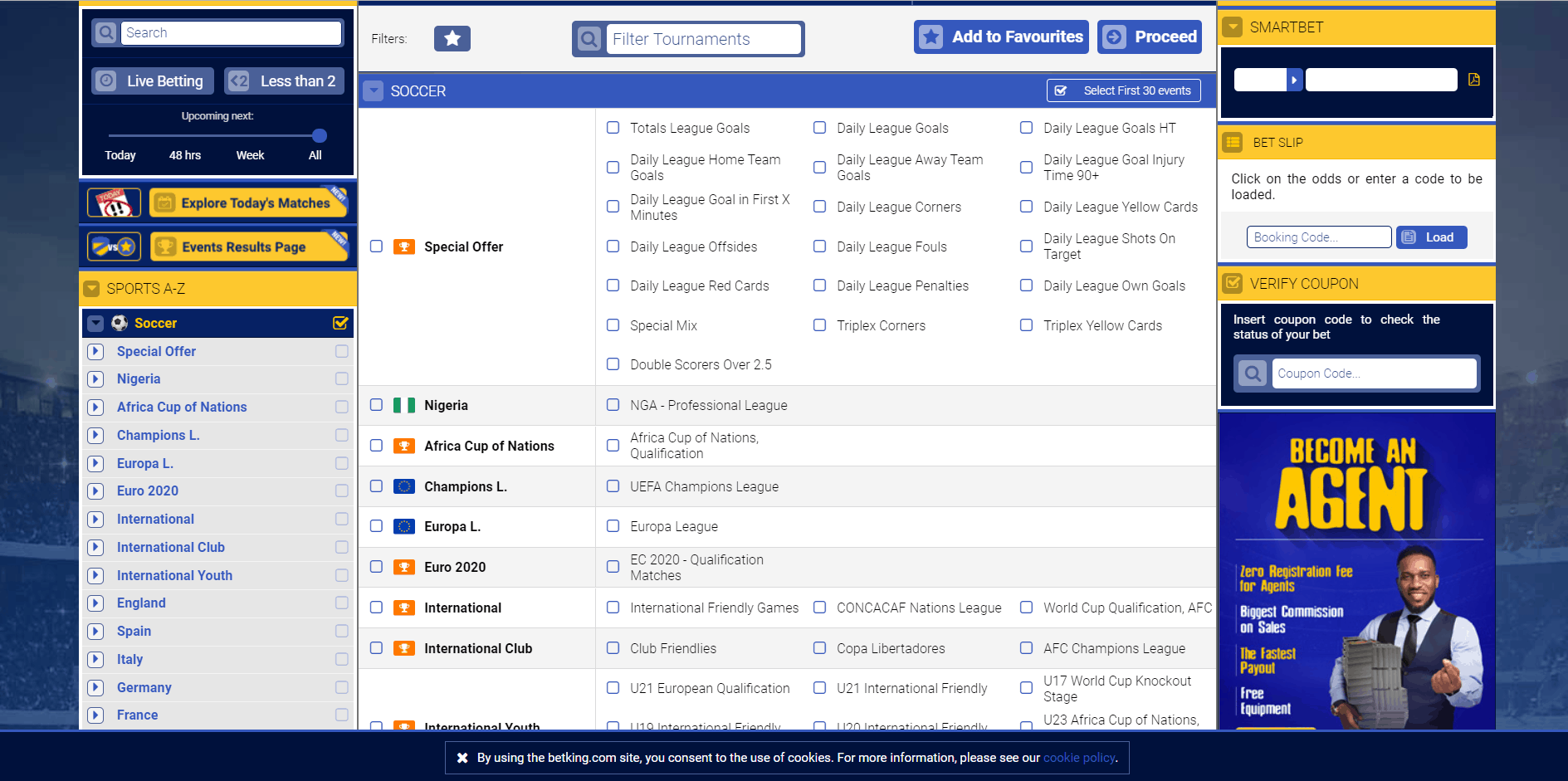Collapse the Soccer tree in the sidebar
This screenshot has width=1568, height=781.
tap(96, 323)
